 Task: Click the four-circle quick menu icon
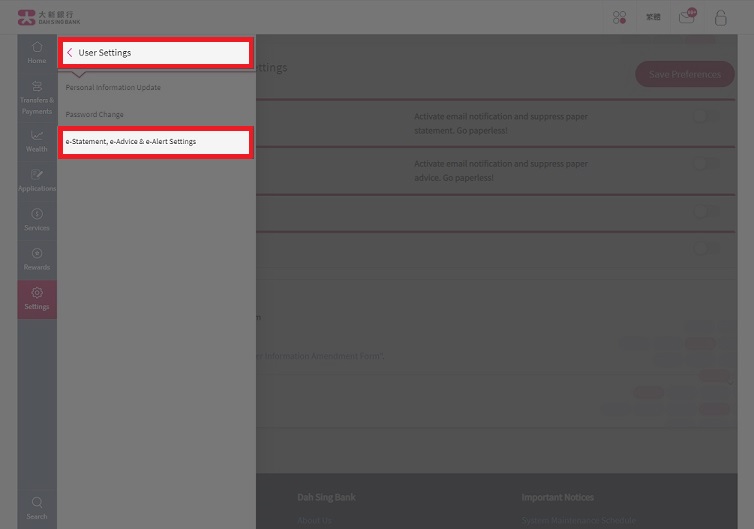click(x=619, y=18)
